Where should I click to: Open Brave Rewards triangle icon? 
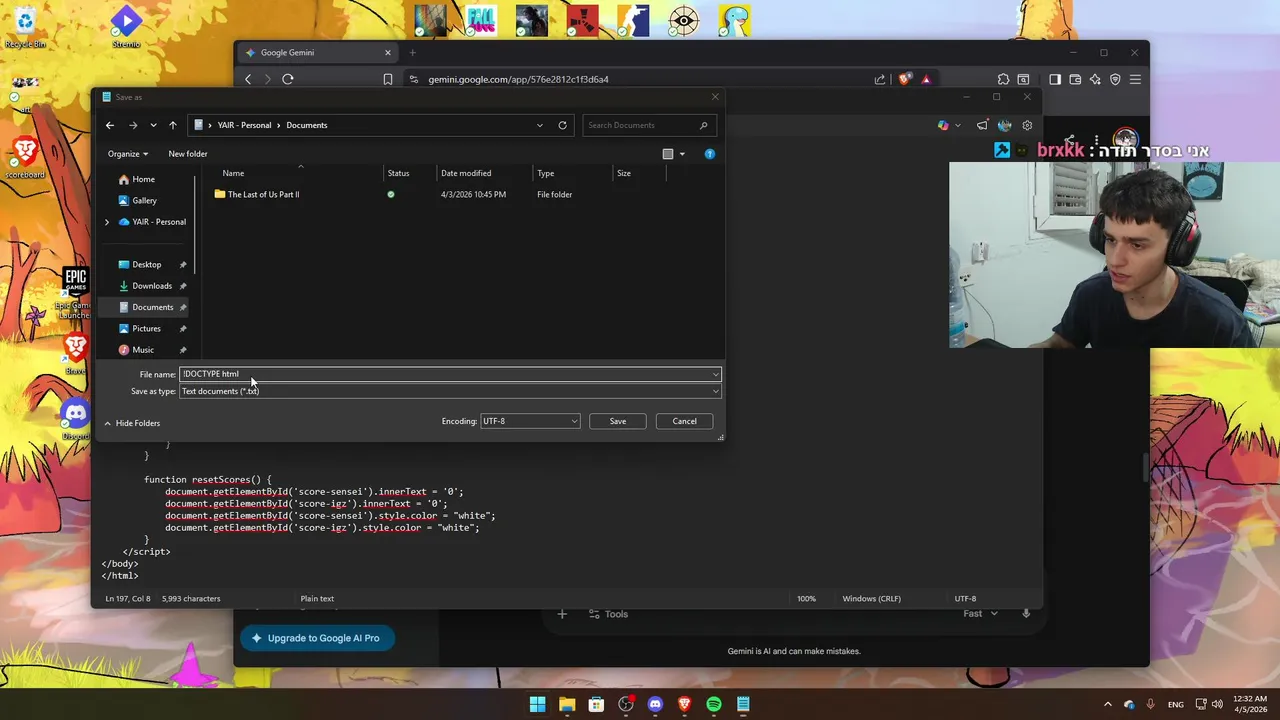point(926,79)
